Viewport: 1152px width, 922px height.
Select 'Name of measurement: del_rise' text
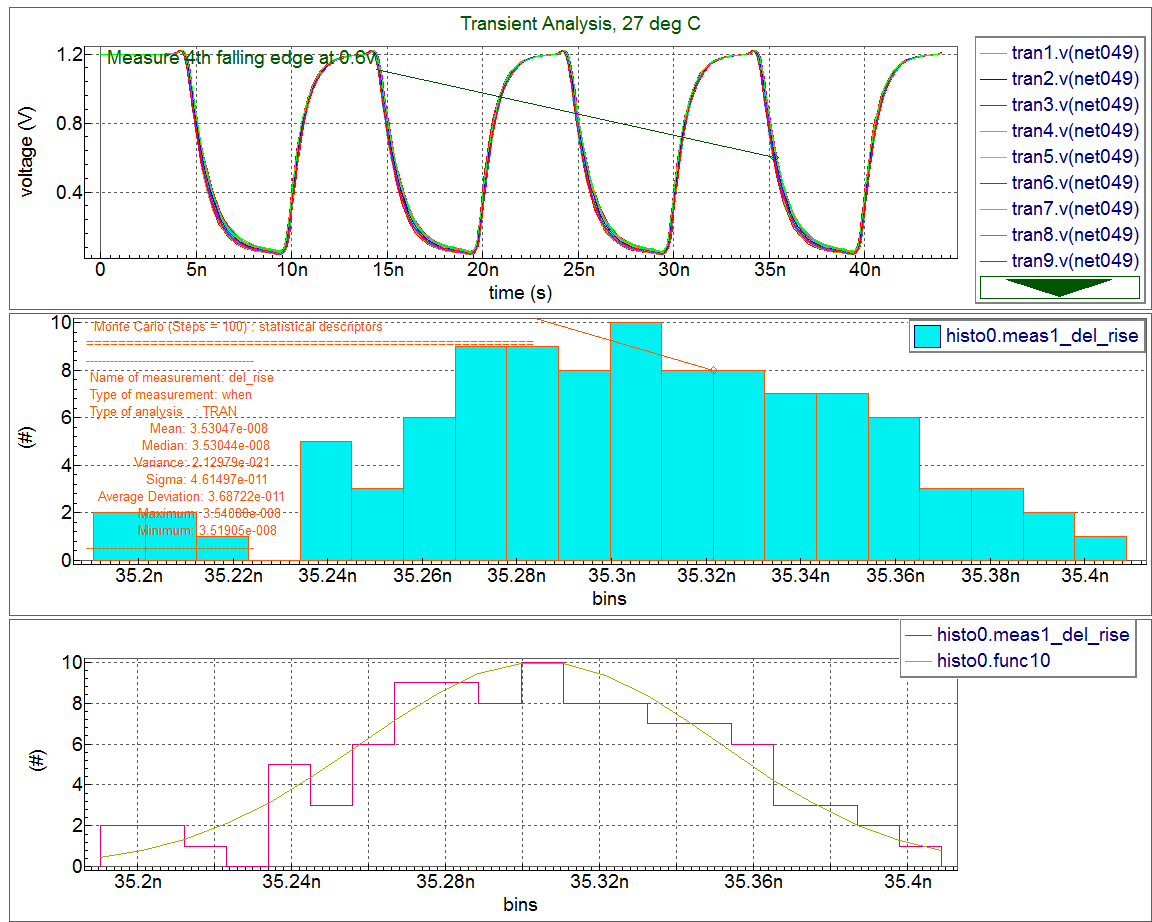click(x=181, y=378)
